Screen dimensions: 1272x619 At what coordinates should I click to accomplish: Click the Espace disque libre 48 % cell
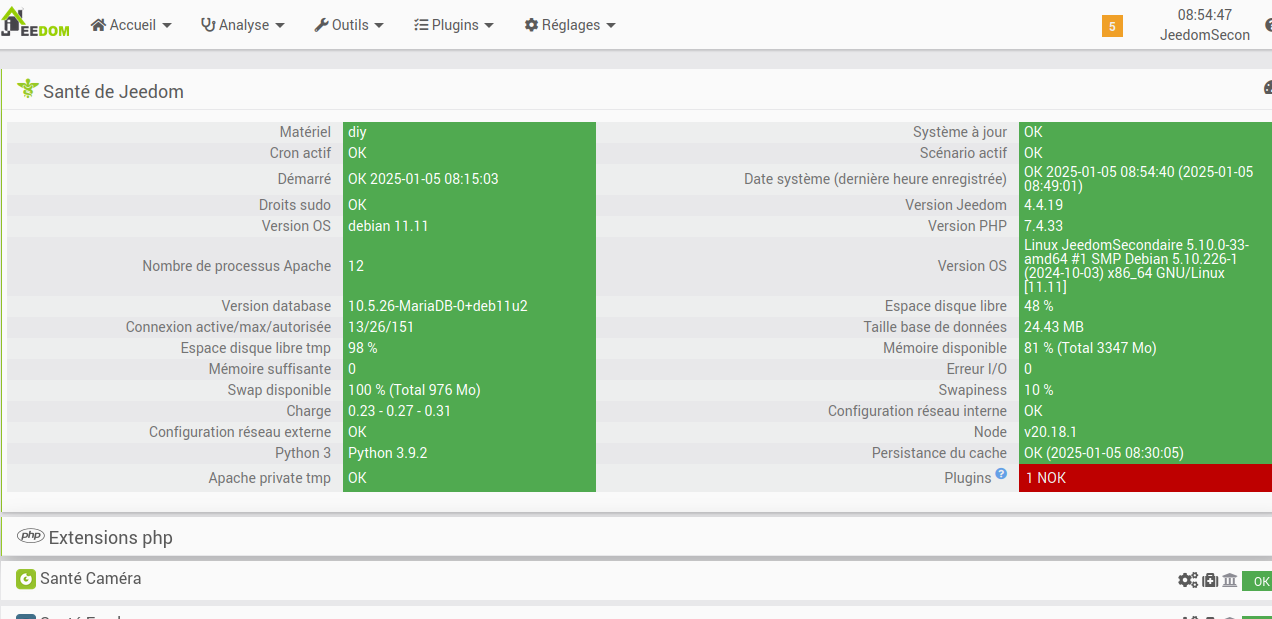1145,306
